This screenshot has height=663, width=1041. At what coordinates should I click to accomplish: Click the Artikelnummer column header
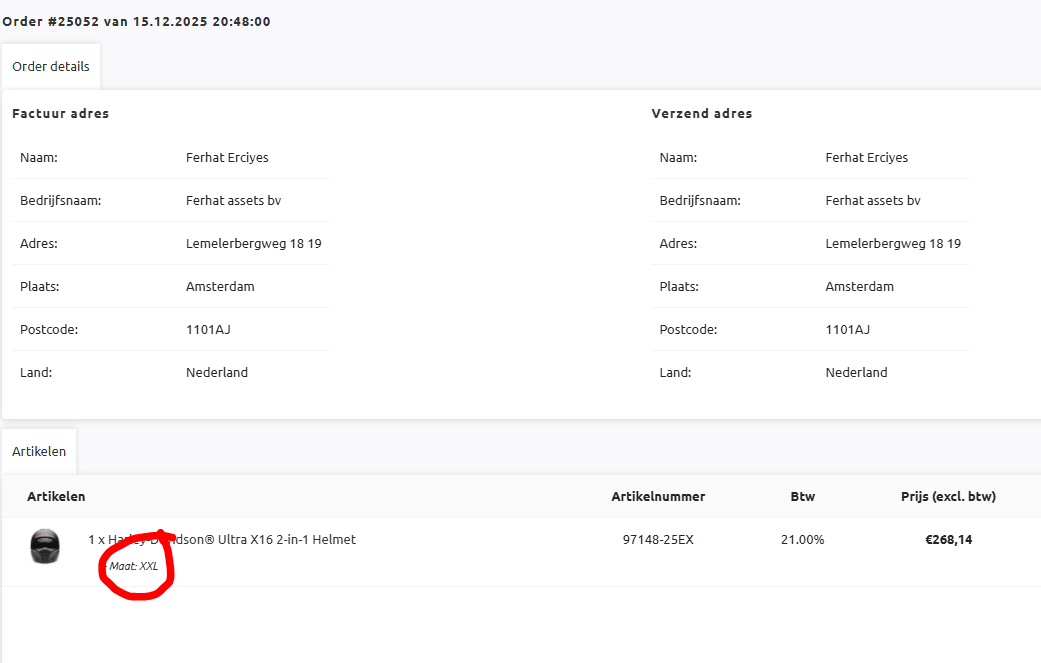[x=658, y=496]
